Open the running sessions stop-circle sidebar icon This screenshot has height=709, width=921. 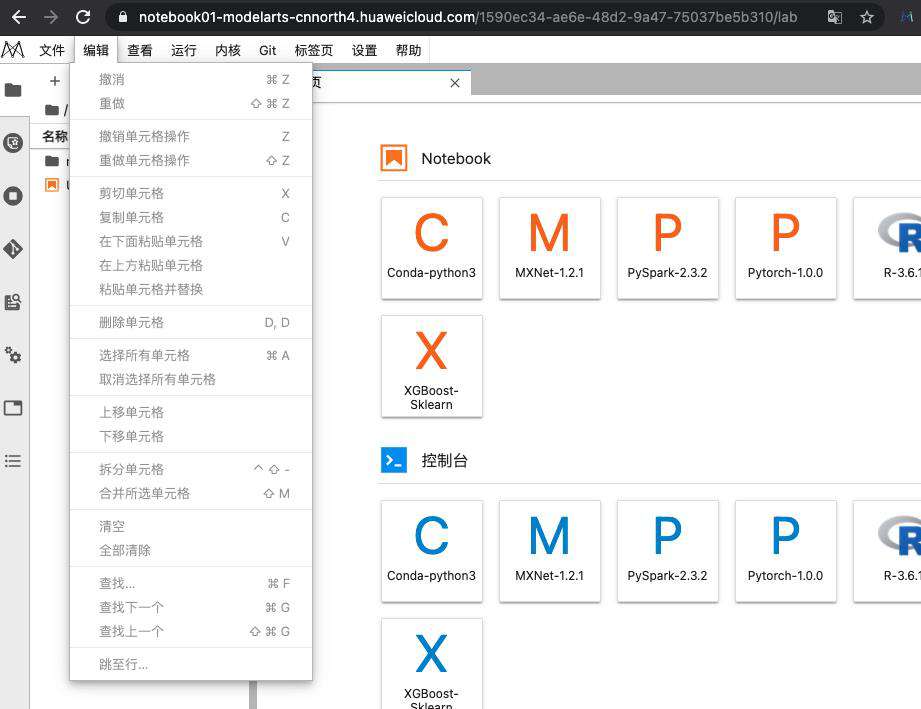point(13,196)
